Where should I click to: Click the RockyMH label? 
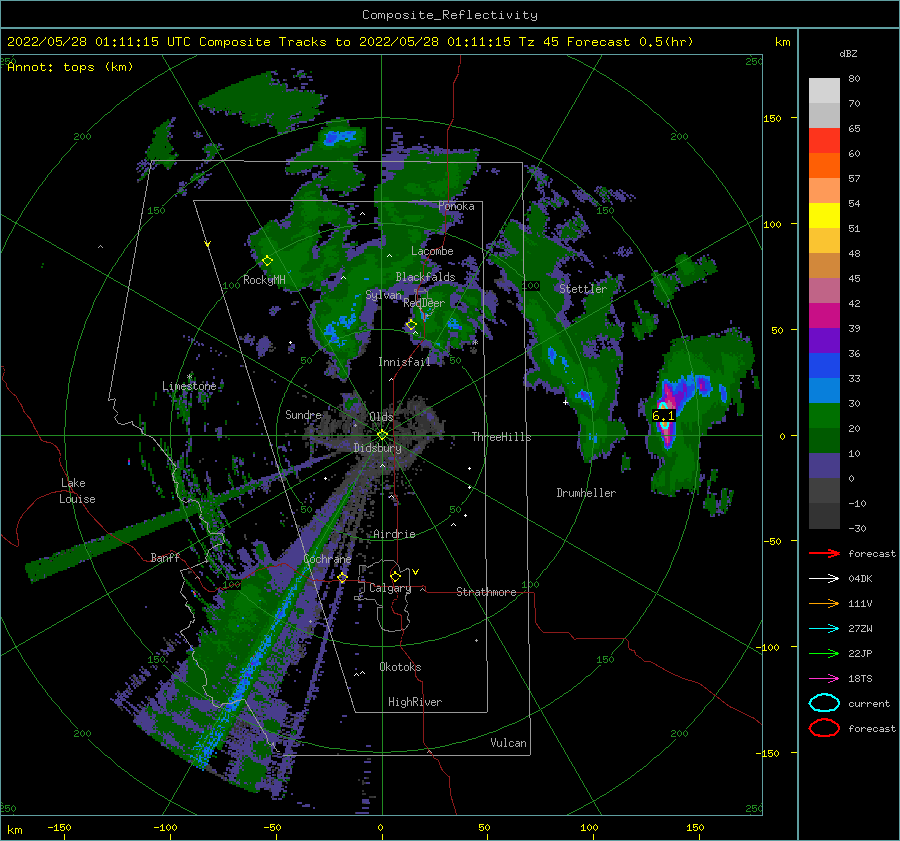pyautogui.click(x=264, y=280)
